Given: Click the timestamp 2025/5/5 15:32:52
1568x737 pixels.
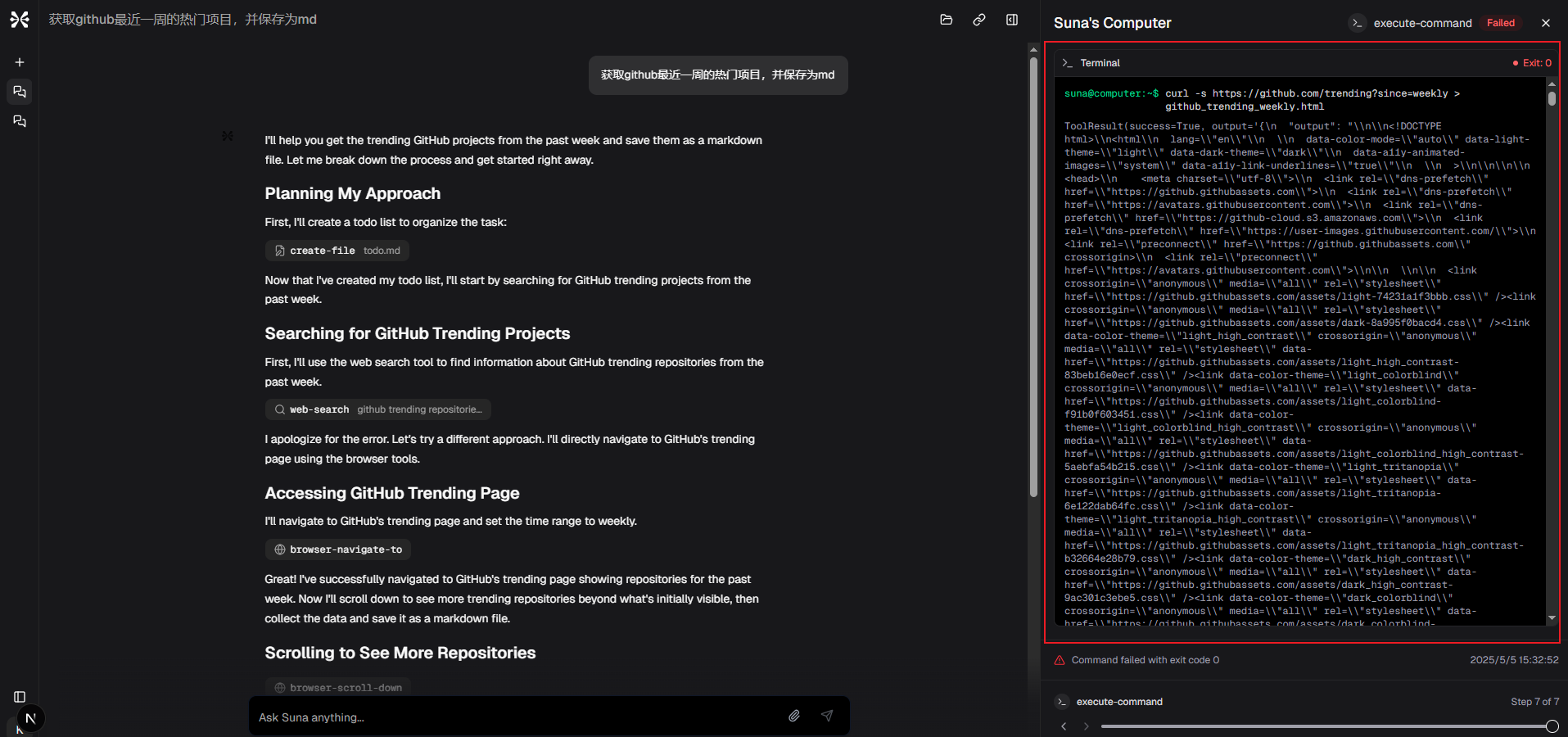Looking at the screenshot, I should 1514,660.
